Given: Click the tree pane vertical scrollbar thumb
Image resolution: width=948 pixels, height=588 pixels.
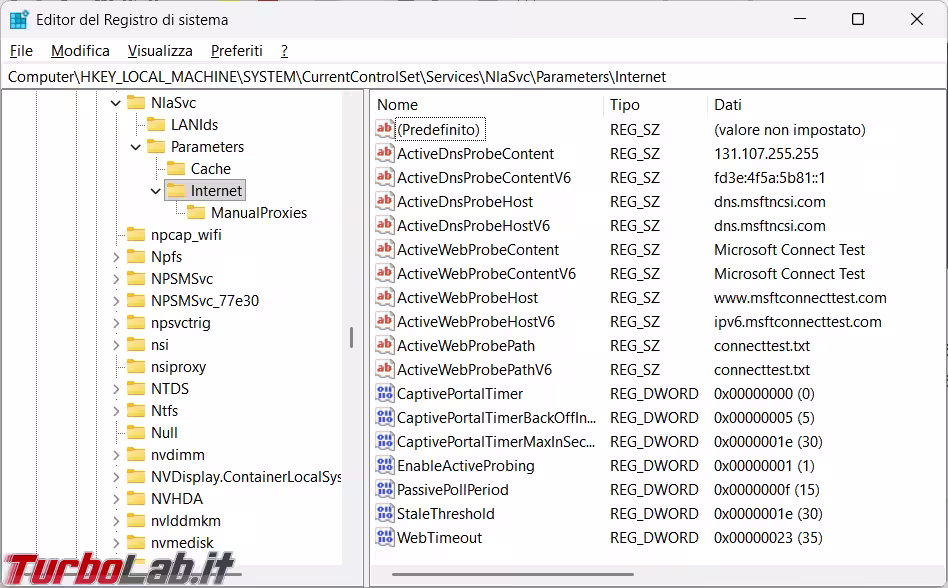Looking at the screenshot, I should 351,337.
